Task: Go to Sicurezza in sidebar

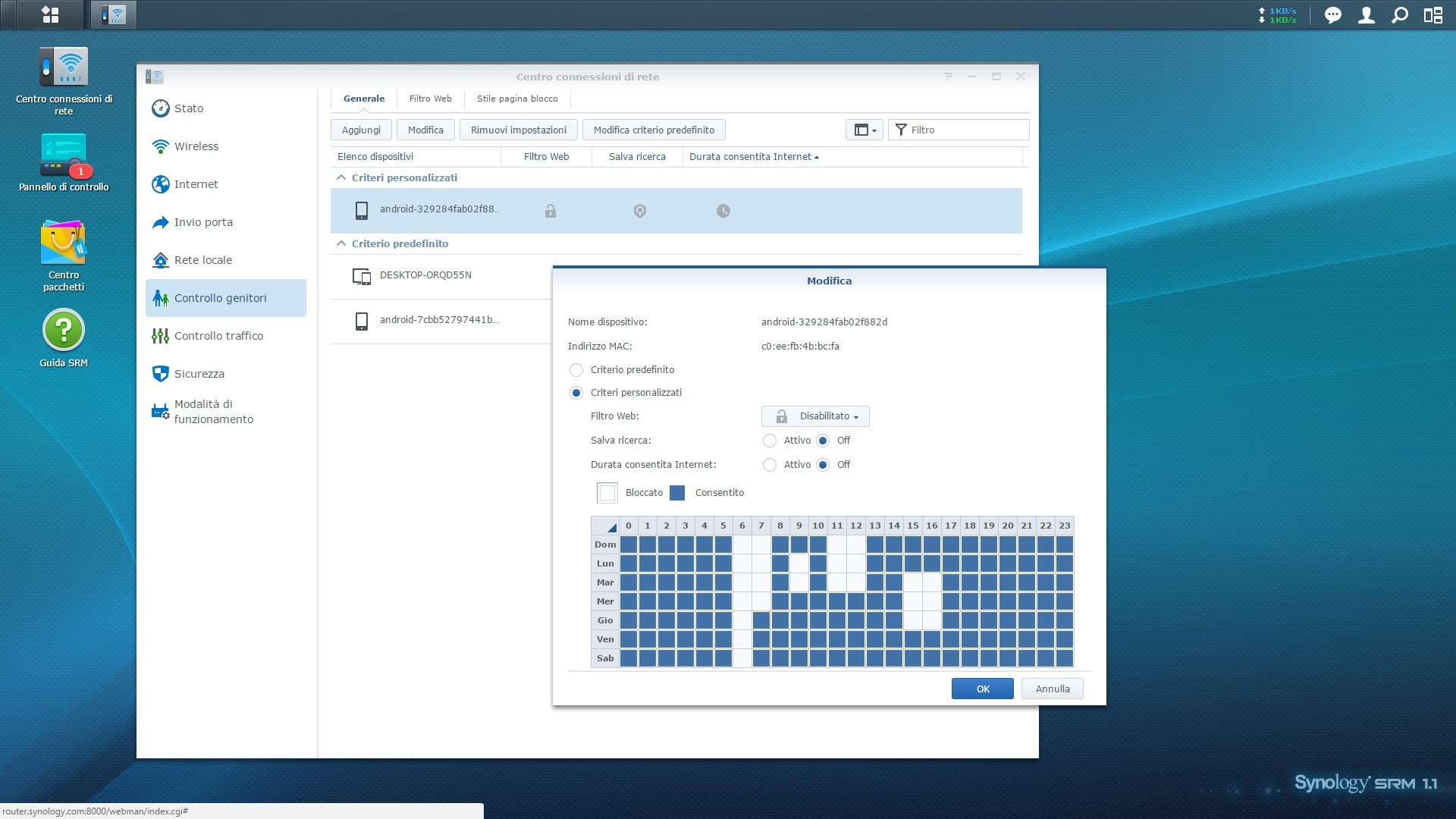Action: [199, 374]
